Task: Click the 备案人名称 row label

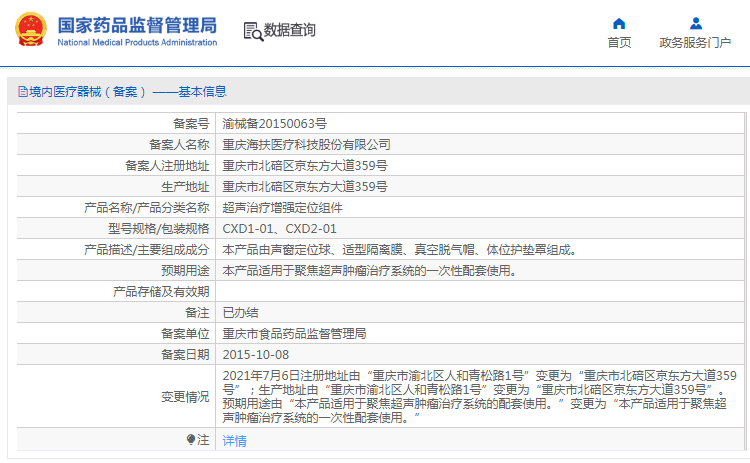Action: pyautogui.click(x=179, y=144)
